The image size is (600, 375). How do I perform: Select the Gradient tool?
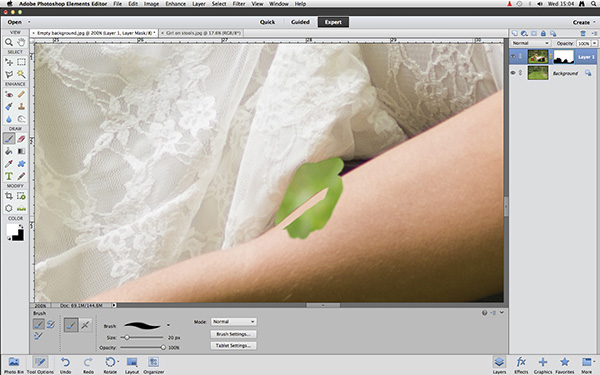pos(21,151)
